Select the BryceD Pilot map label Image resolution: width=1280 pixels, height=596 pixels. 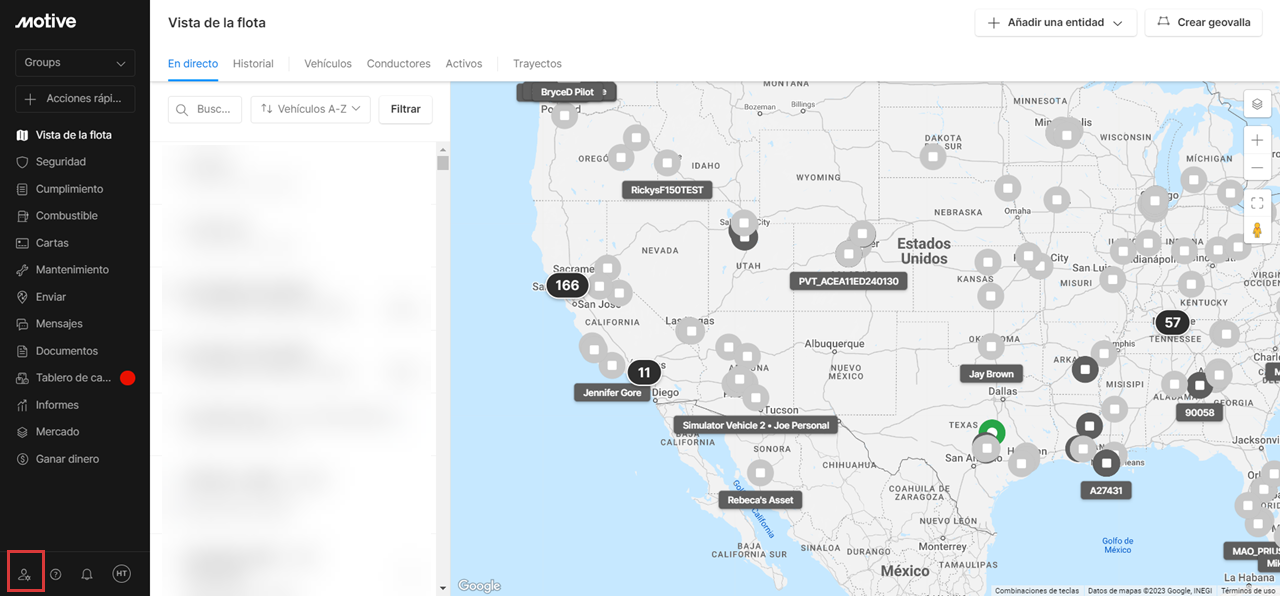click(567, 92)
